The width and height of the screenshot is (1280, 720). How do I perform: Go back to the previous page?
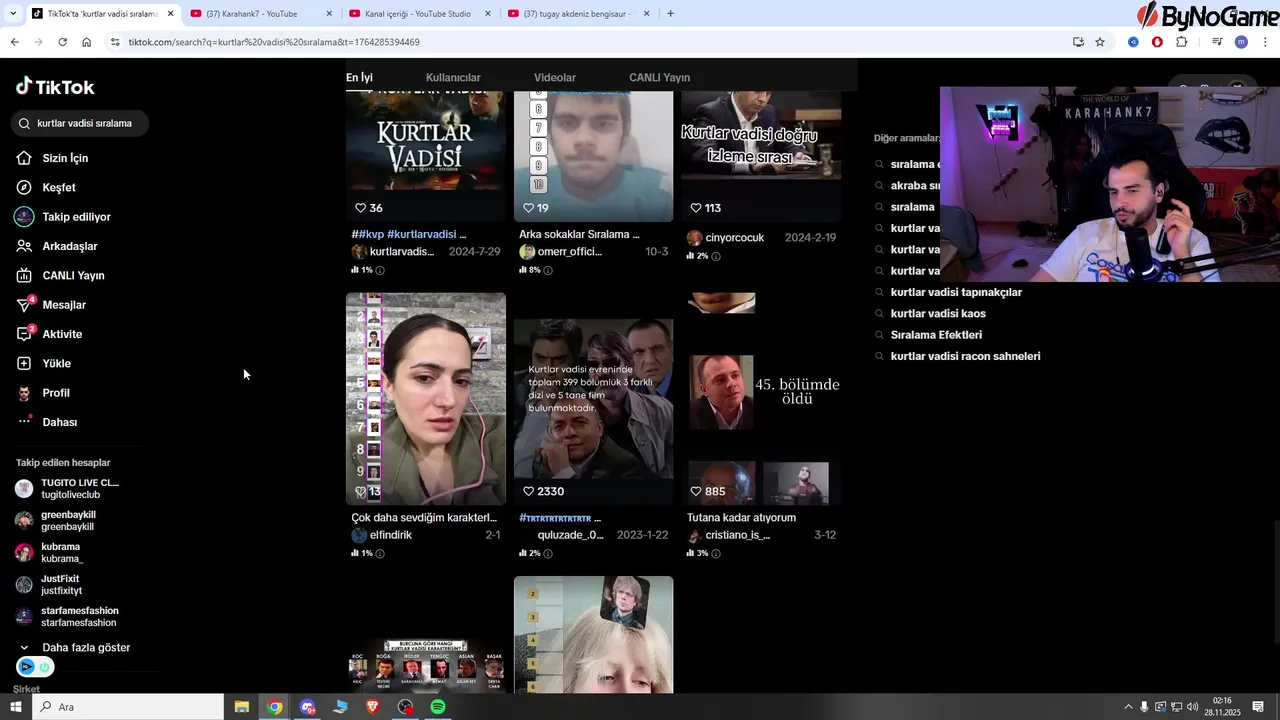[x=14, y=42]
